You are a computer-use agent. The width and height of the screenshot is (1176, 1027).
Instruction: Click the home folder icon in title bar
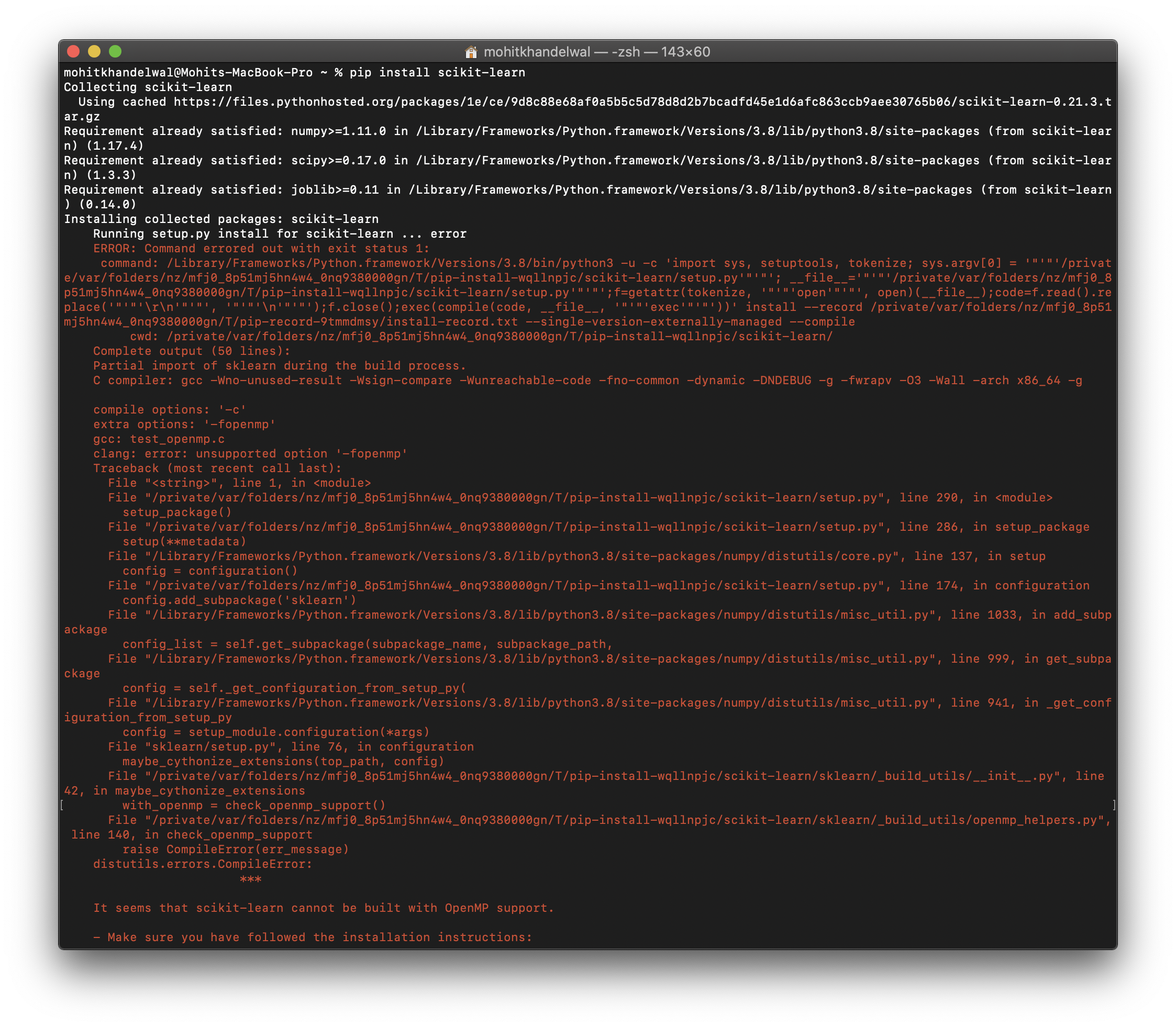click(471, 52)
